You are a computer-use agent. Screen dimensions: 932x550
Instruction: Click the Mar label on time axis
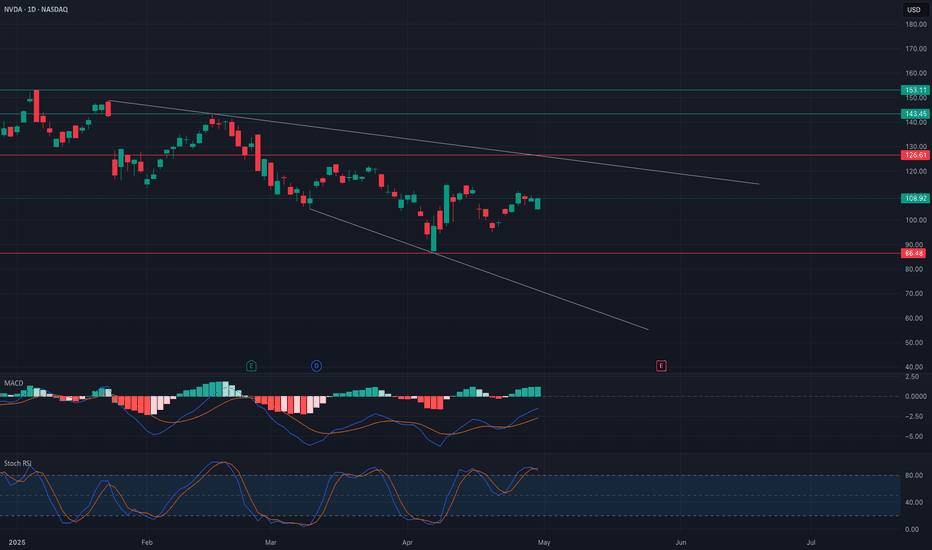pyautogui.click(x=270, y=542)
